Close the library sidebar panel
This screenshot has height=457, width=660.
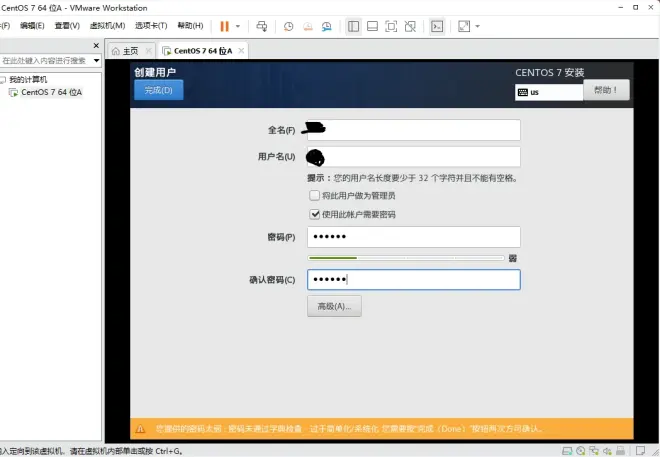[x=96, y=45]
